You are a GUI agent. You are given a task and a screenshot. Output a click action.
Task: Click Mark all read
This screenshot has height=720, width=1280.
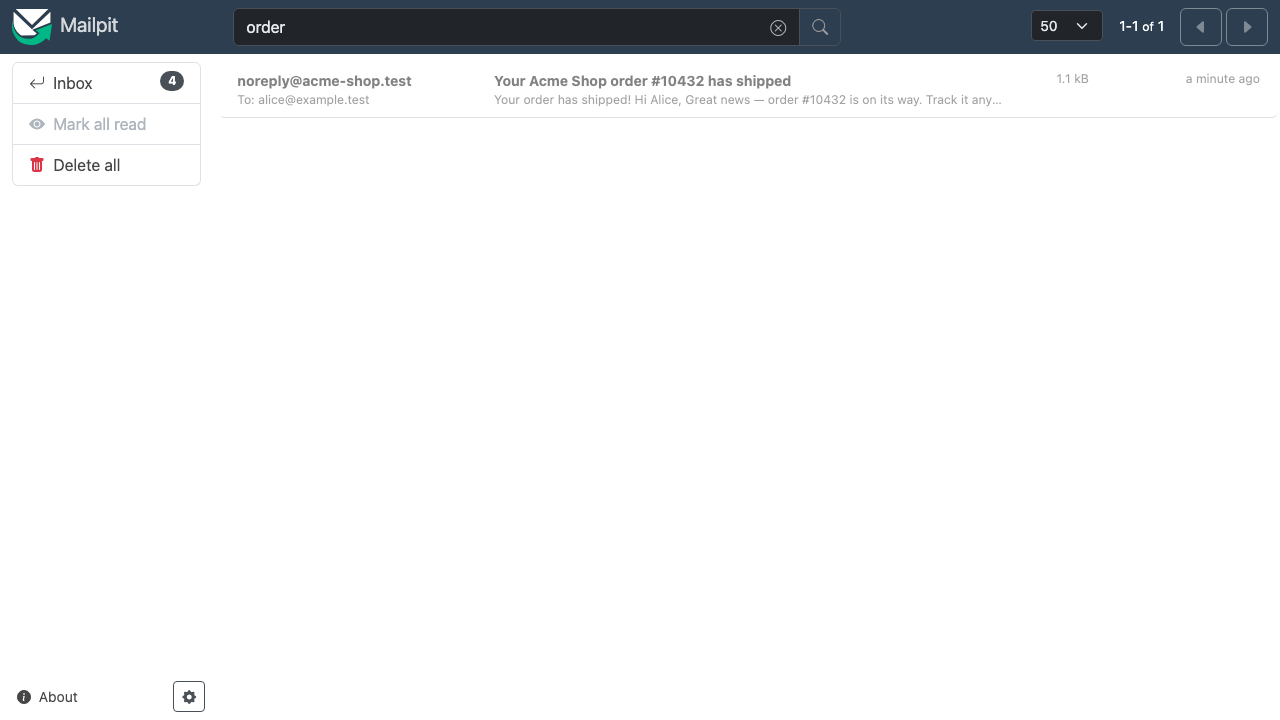click(106, 124)
